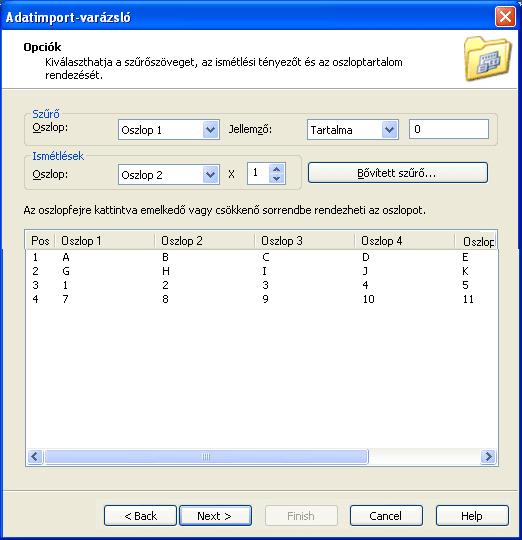This screenshot has height=540, width=522.
Task: Click the horizontal scrollbar thumb
Action: [206, 457]
